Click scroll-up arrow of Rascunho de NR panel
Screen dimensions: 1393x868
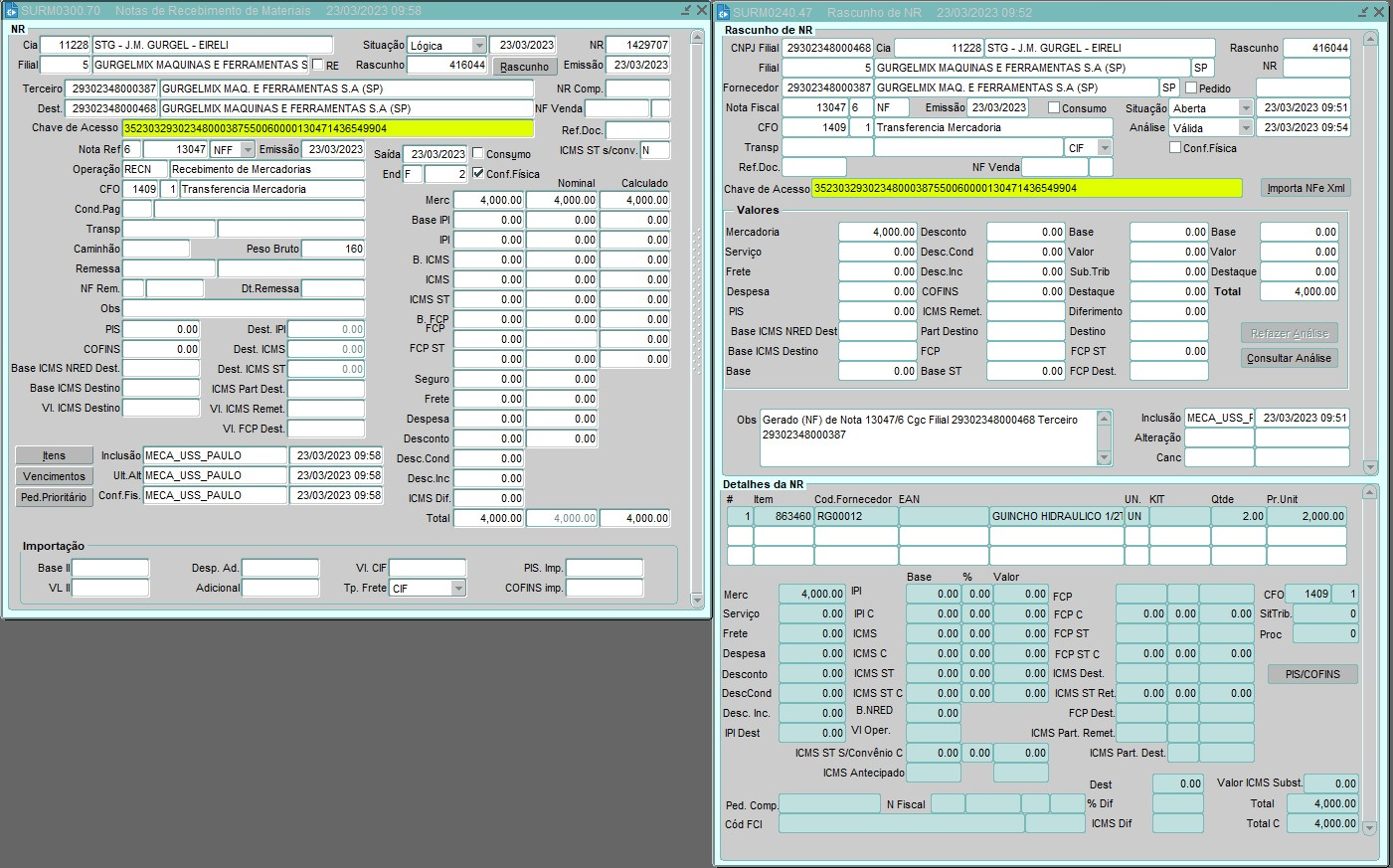point(1370,39)
